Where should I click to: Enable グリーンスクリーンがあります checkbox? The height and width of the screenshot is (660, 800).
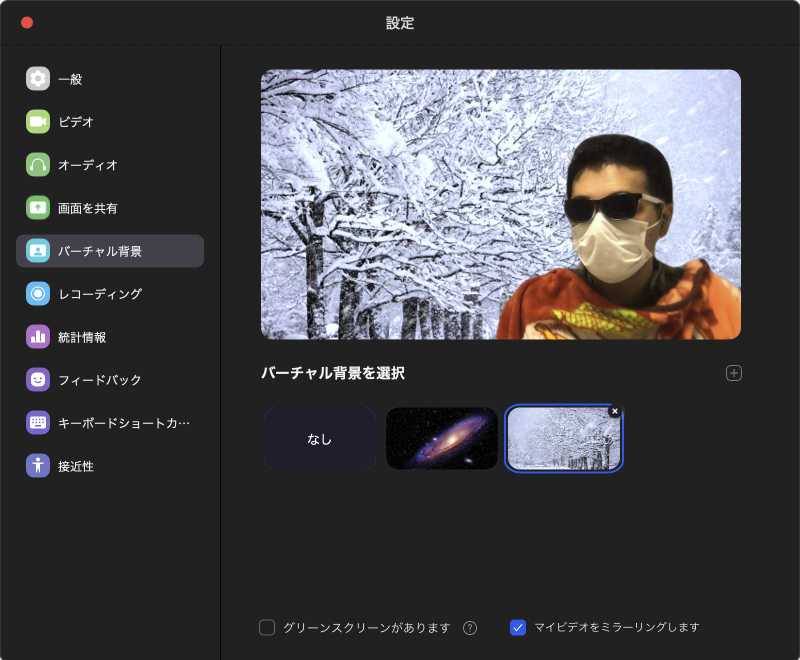(x=267, y=627)
